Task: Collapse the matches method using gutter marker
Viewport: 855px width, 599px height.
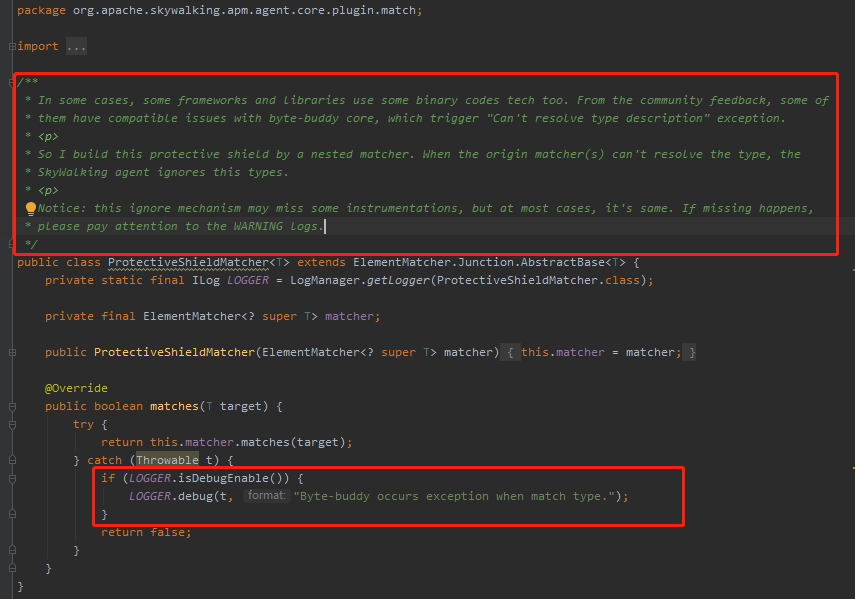Action: coord(12,407)
